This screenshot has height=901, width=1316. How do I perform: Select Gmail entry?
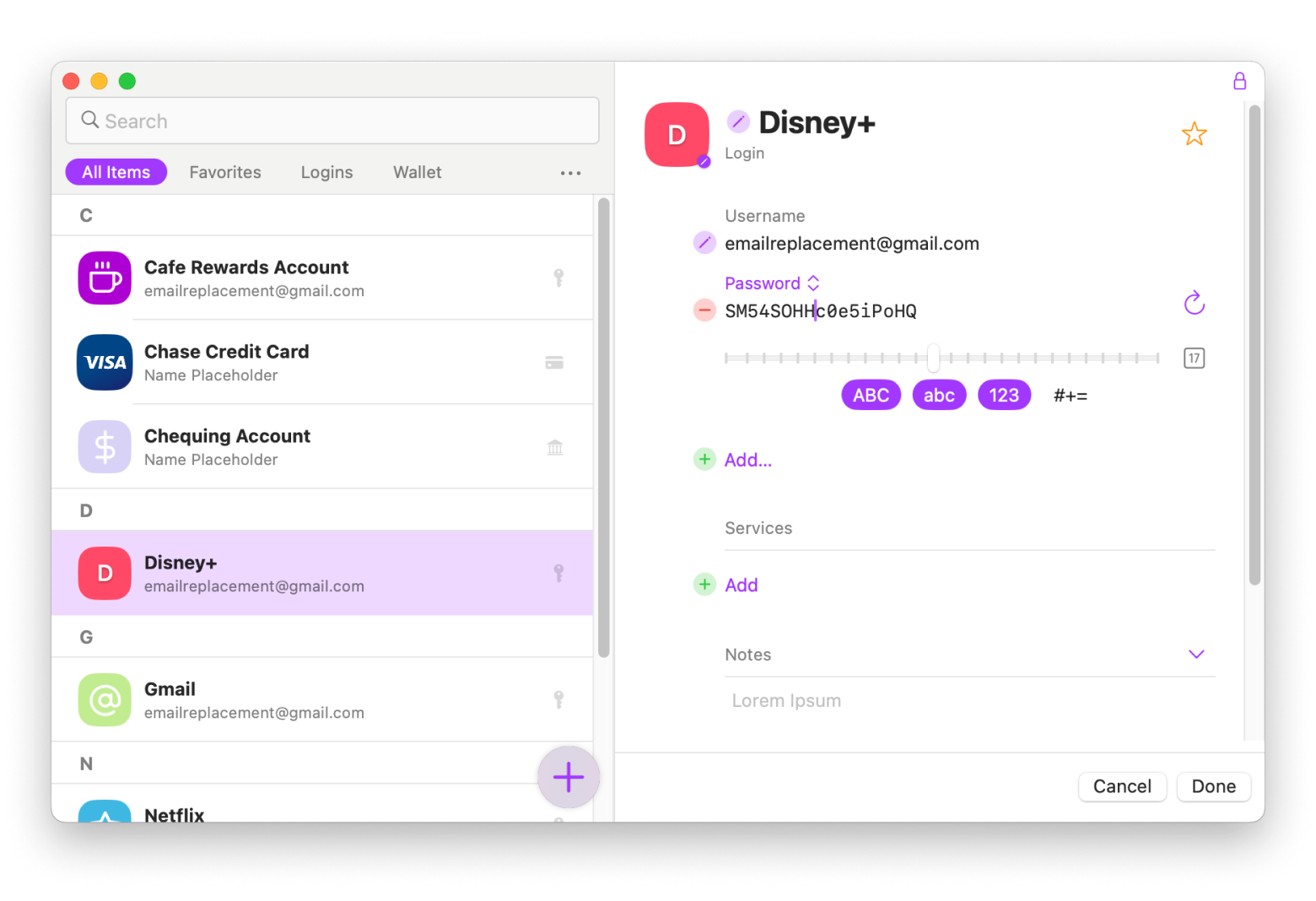[x=322, y=700]
